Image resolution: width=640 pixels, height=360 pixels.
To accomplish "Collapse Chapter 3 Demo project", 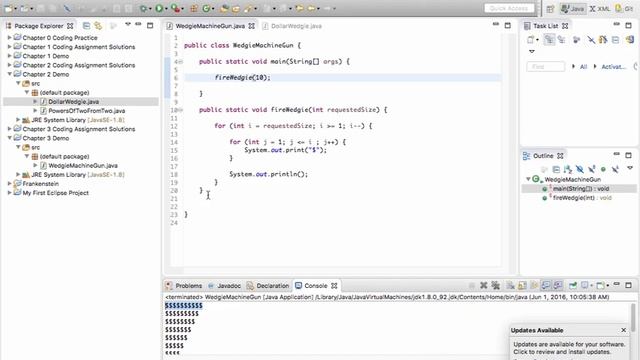I will [9, 138].
